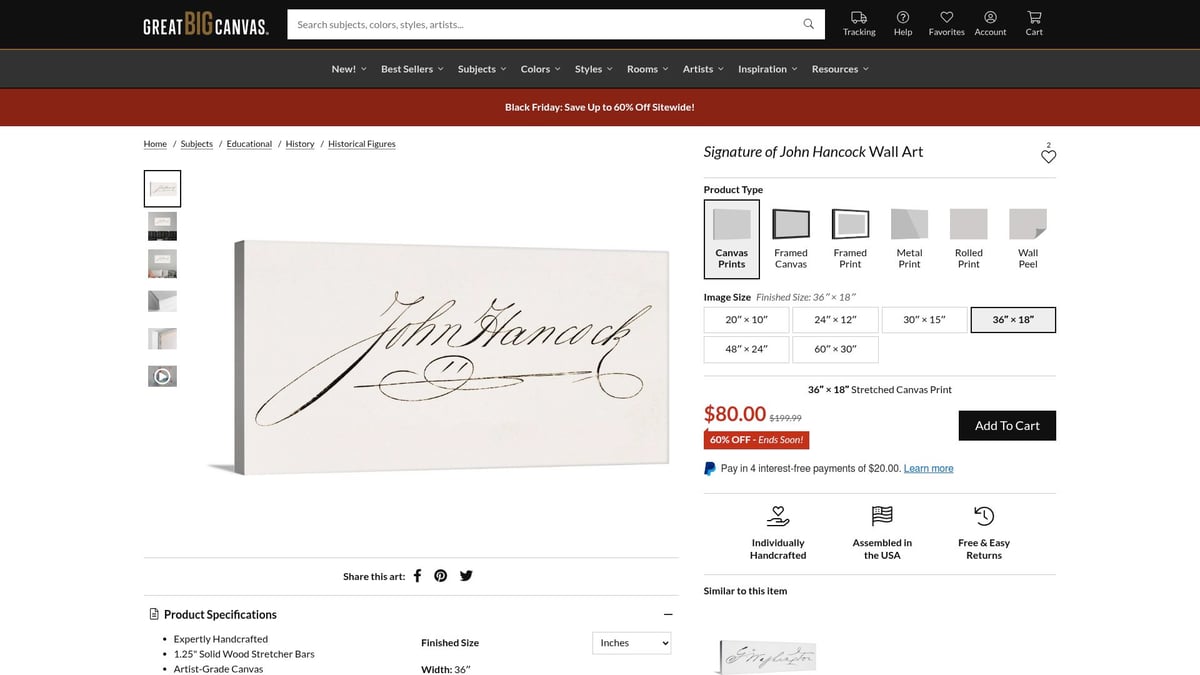
Task: Share this art on Facebook
Action: [417, 575]
